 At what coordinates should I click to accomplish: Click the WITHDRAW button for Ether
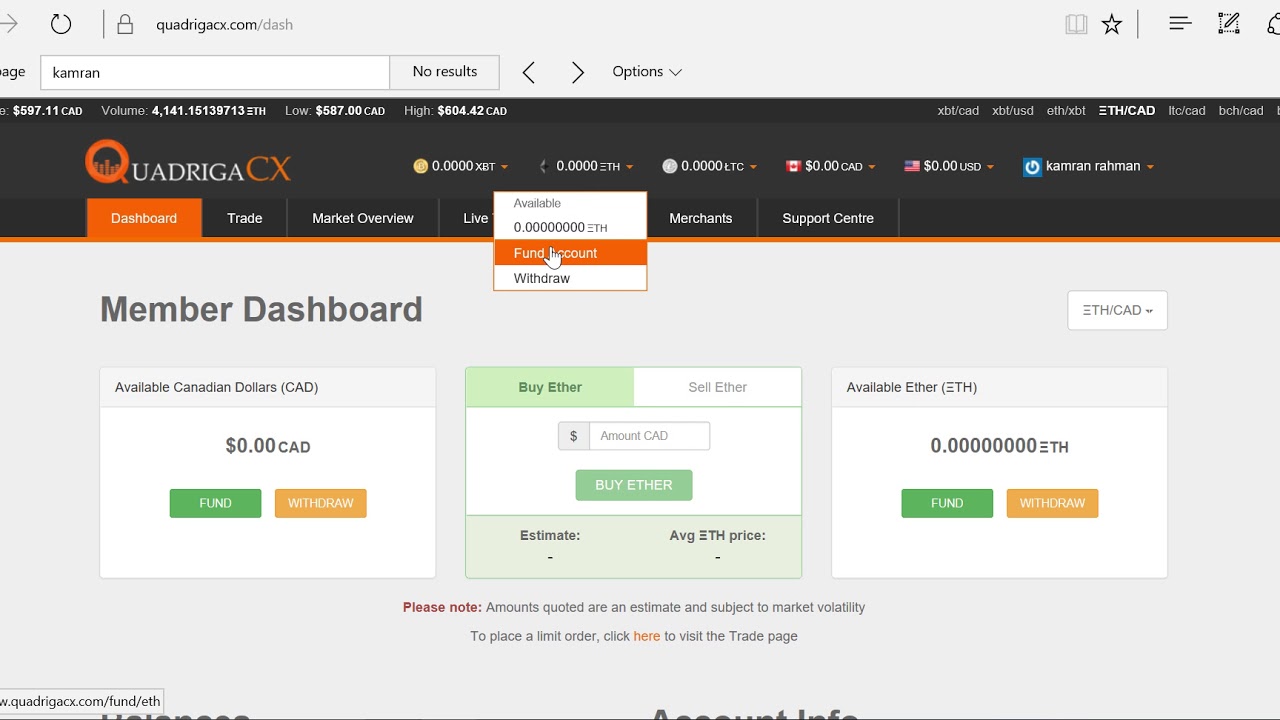[x=1052, y=503]
